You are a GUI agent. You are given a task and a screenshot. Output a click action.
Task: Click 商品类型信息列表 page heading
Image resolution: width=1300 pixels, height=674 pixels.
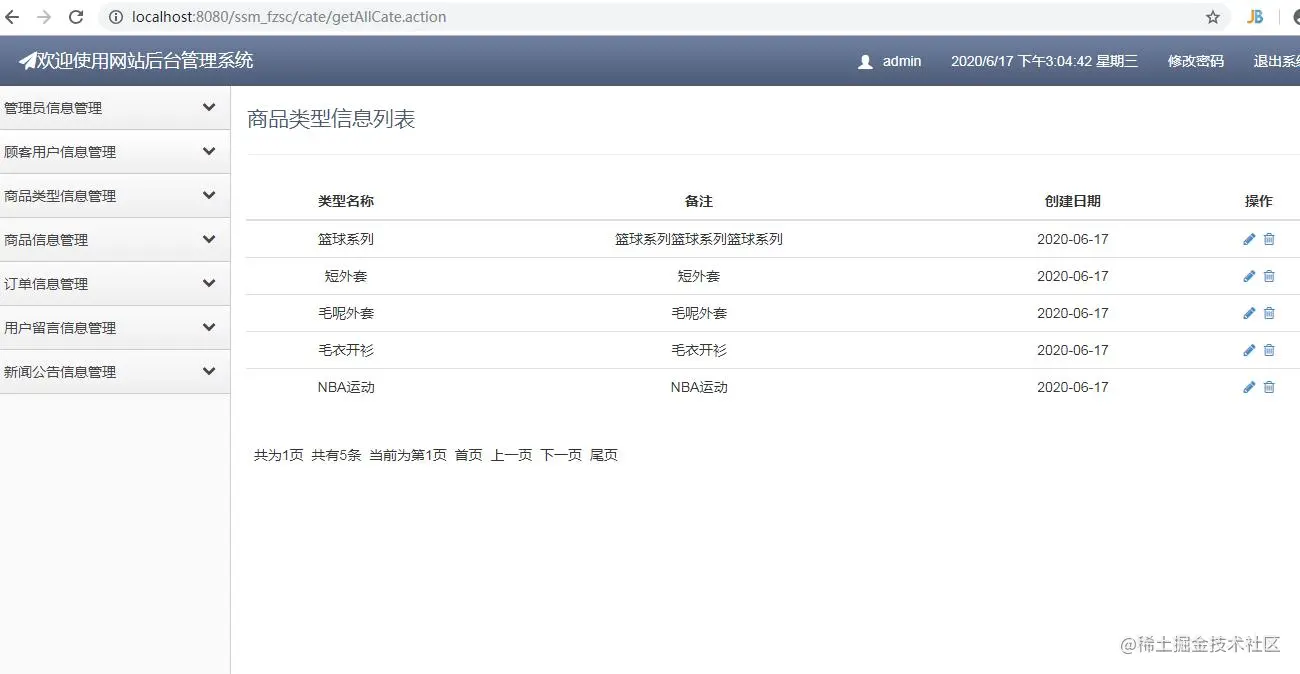(331, 120)
